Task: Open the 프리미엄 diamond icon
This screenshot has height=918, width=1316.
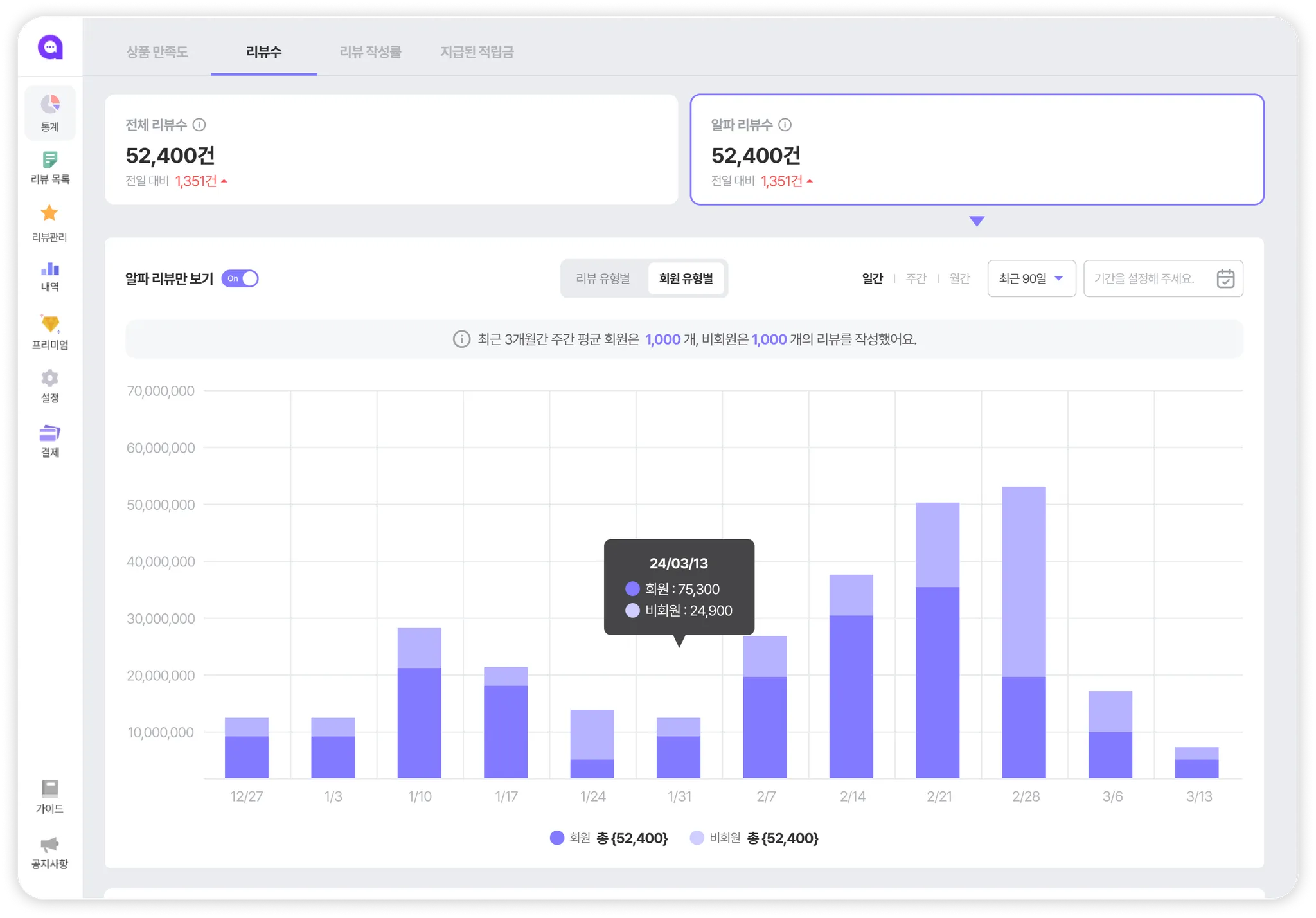Action: click(x=50, y=324)
